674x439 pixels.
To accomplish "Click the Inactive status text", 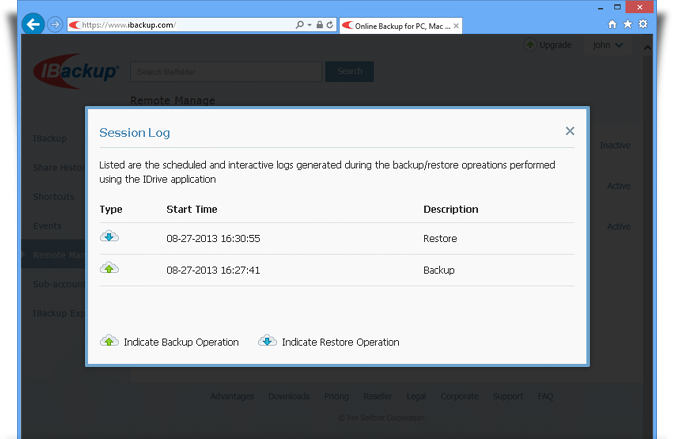I will pyautogui.click(x=615, y=145).
